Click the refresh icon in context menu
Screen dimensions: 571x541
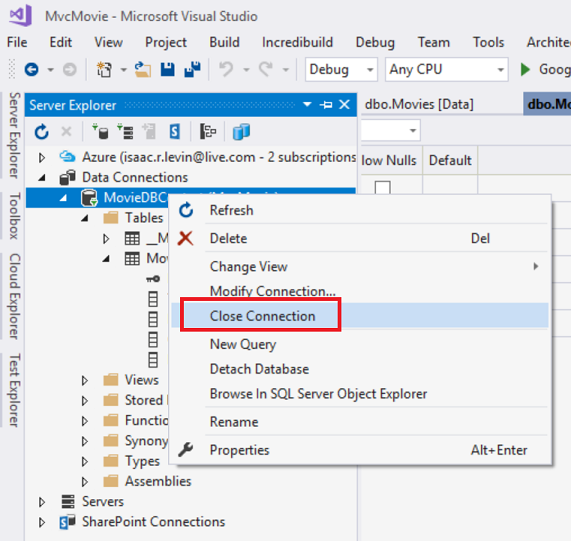click(186, 210)
